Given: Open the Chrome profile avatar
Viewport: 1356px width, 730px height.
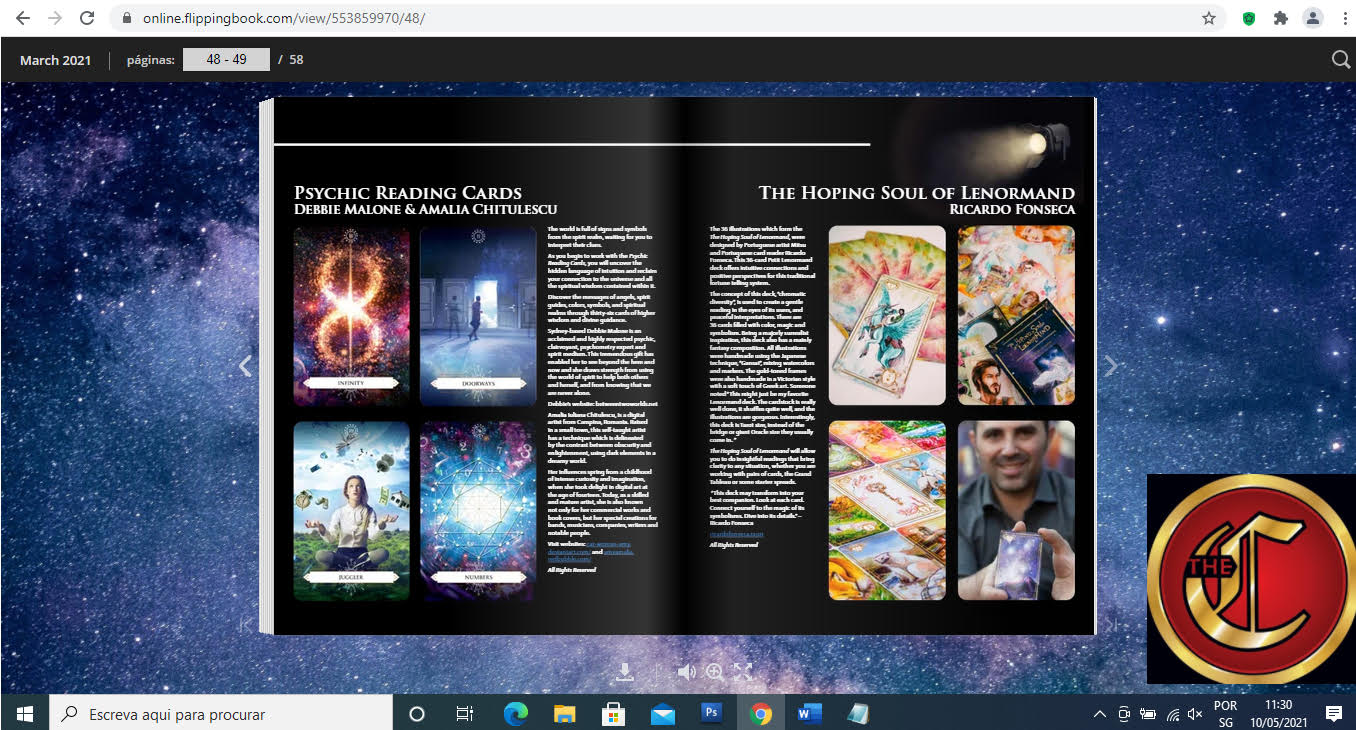Looking at the screenshot, I should click(x=1312, y=18).
